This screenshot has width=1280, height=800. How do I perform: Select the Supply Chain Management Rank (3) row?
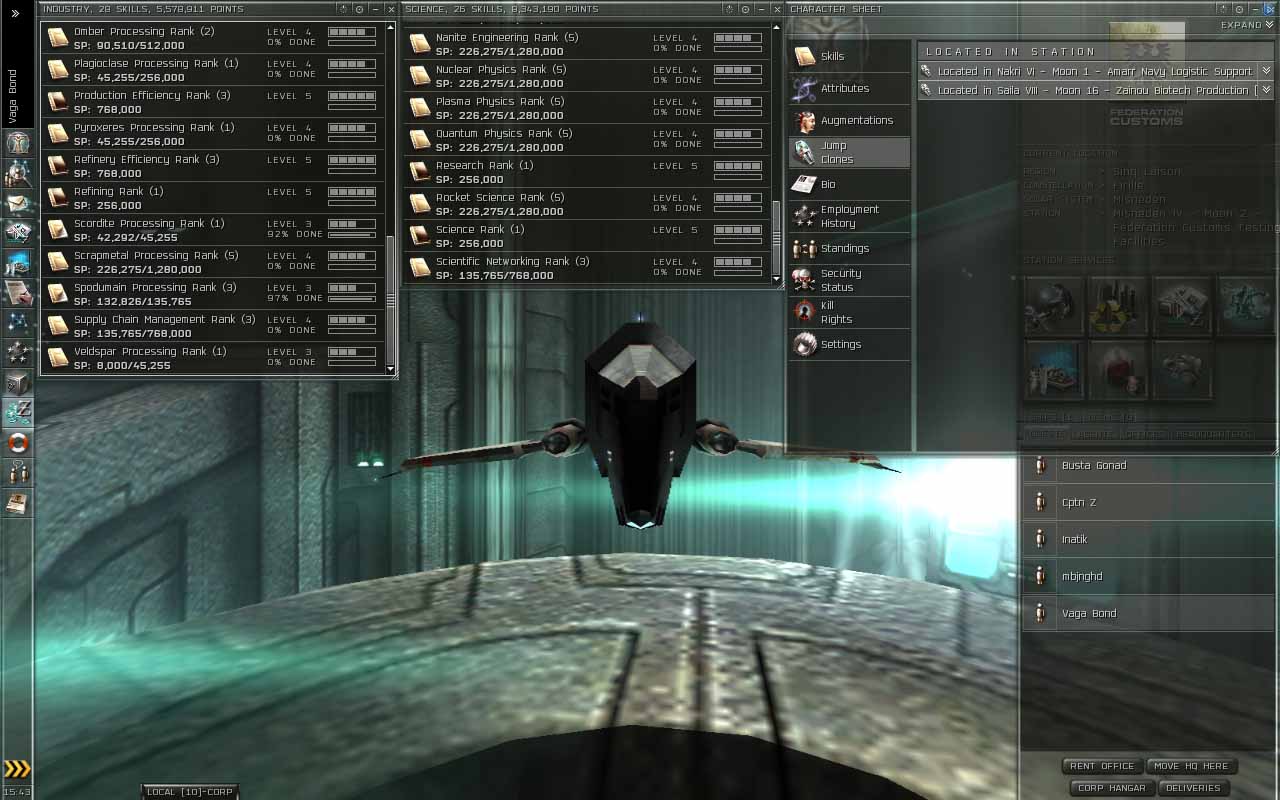[x=213, y=326]
